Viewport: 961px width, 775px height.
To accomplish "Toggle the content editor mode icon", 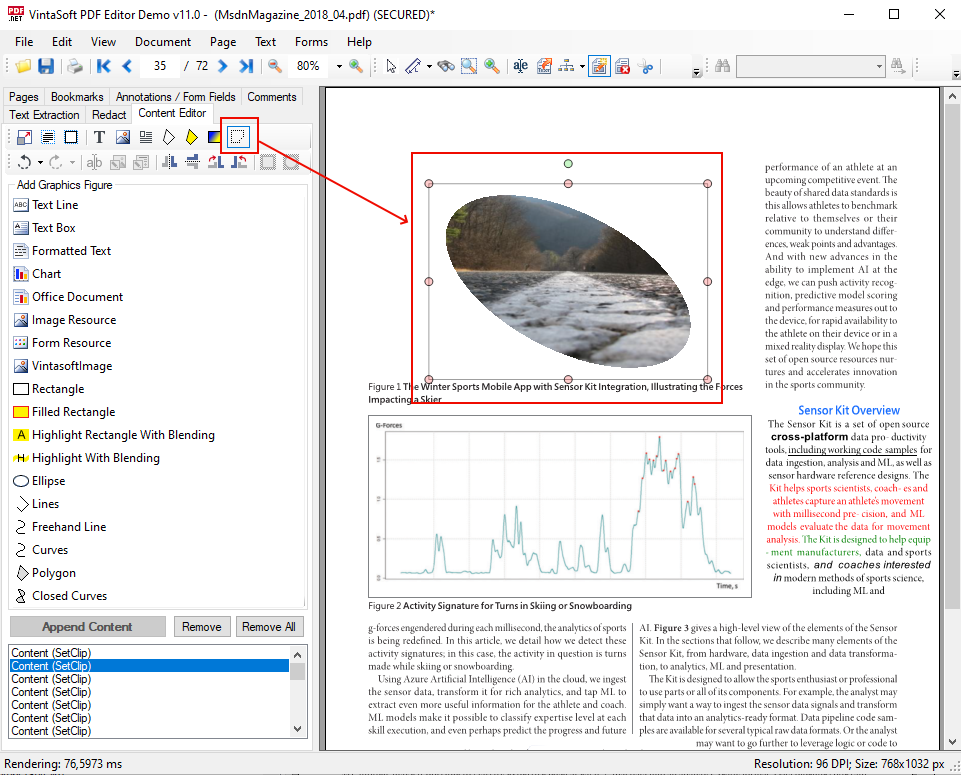I will pos(599,66).
